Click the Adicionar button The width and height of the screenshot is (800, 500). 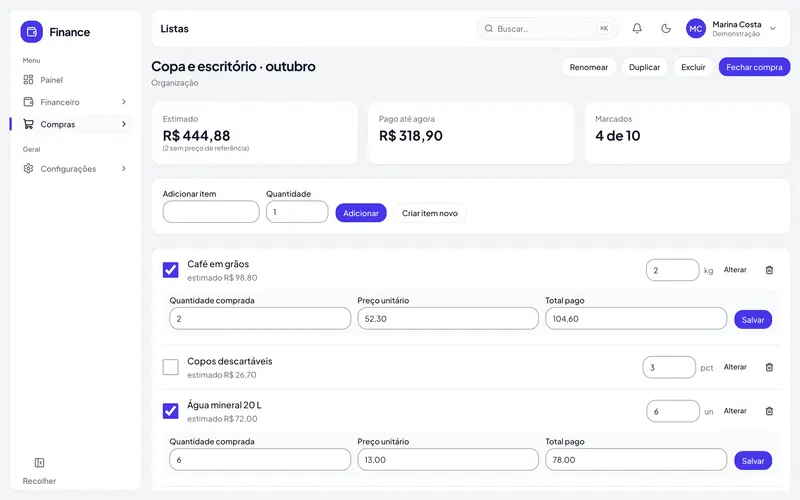click(361, 213)
